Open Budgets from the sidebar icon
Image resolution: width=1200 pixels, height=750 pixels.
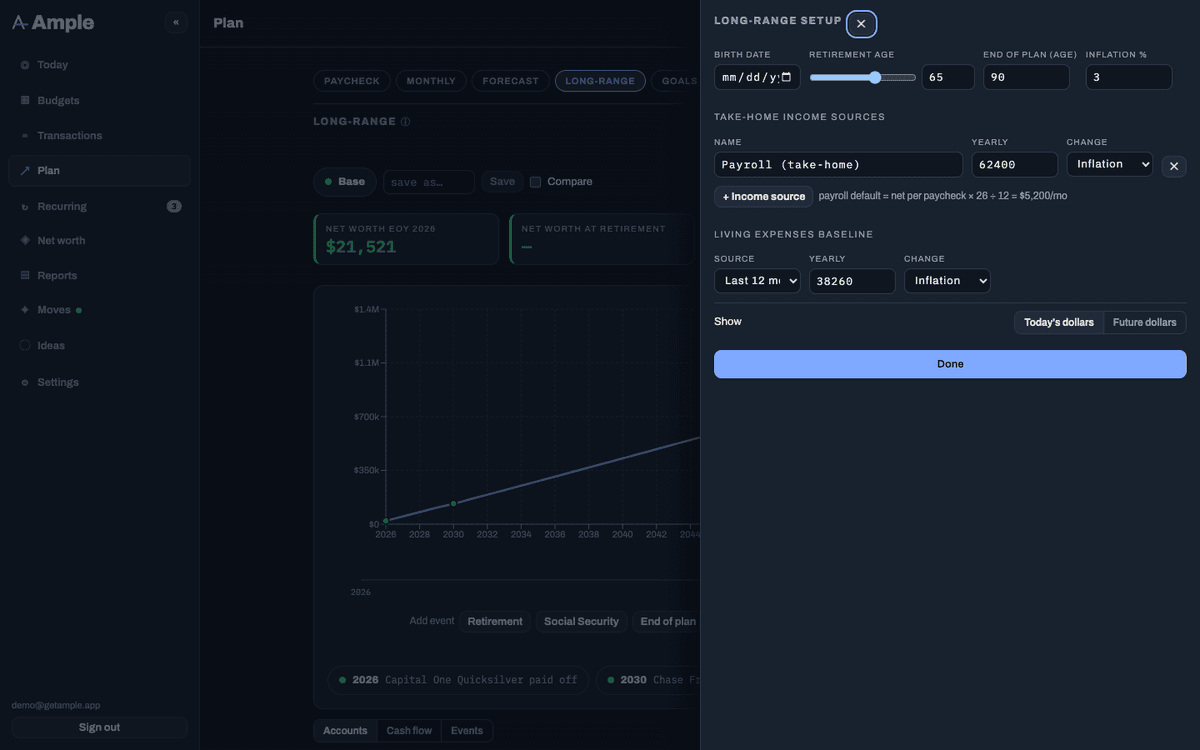[25, 100]
